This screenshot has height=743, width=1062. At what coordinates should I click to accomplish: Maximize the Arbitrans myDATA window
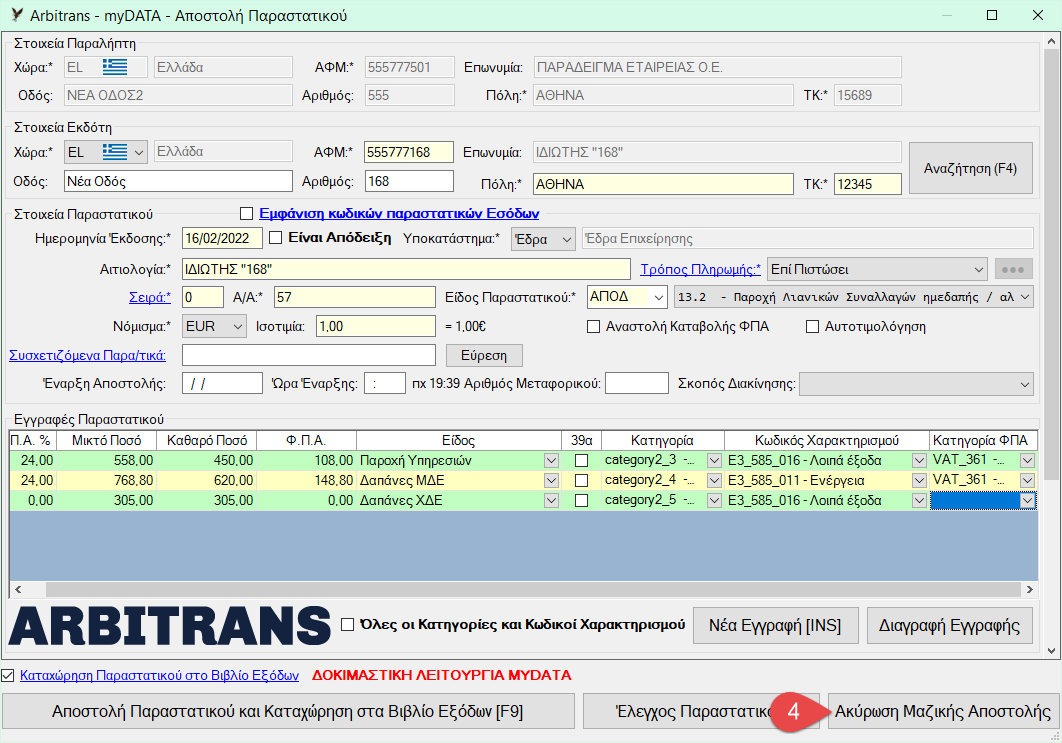(992, 15)
